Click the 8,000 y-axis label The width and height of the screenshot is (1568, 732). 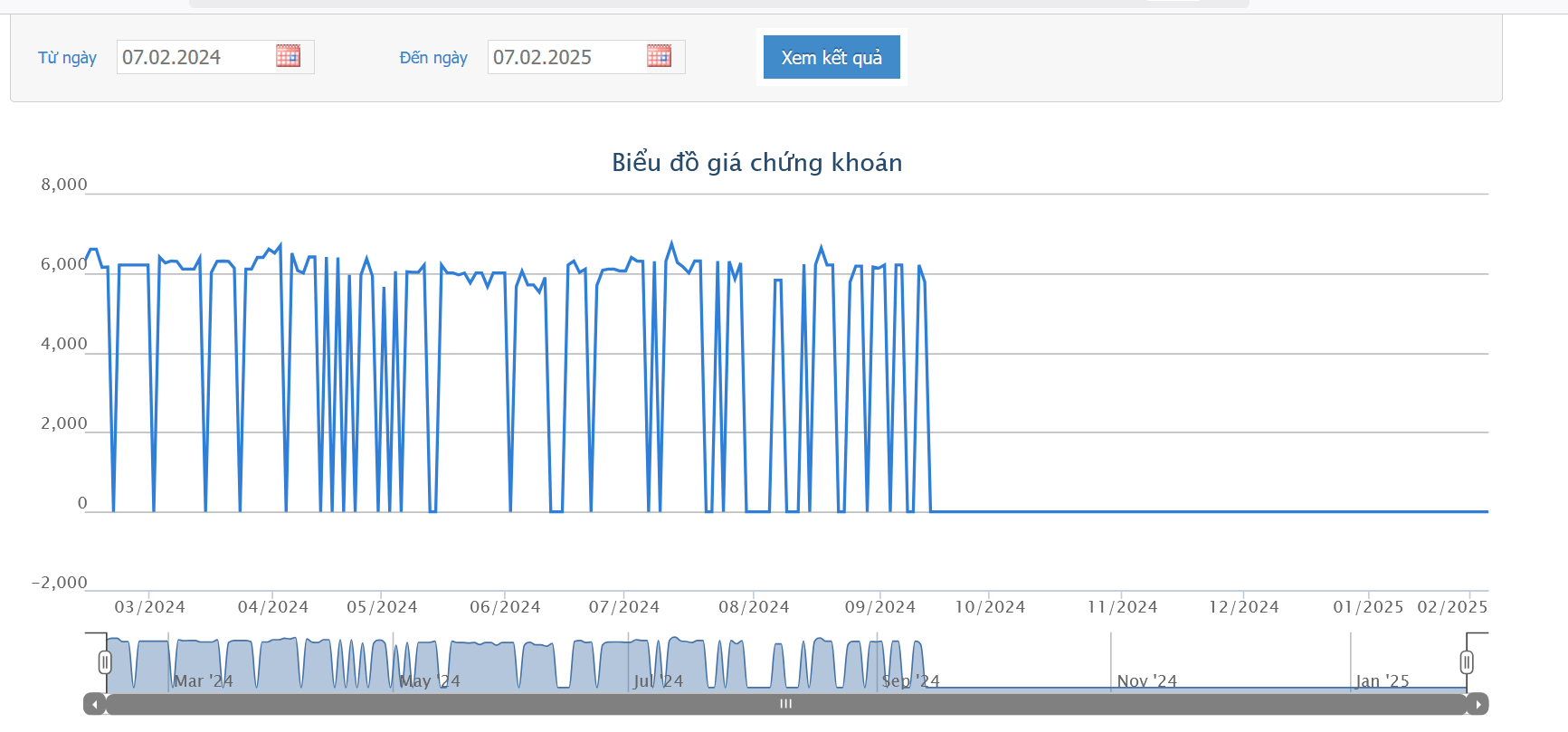pyautogui.click(x=64, y=185)
